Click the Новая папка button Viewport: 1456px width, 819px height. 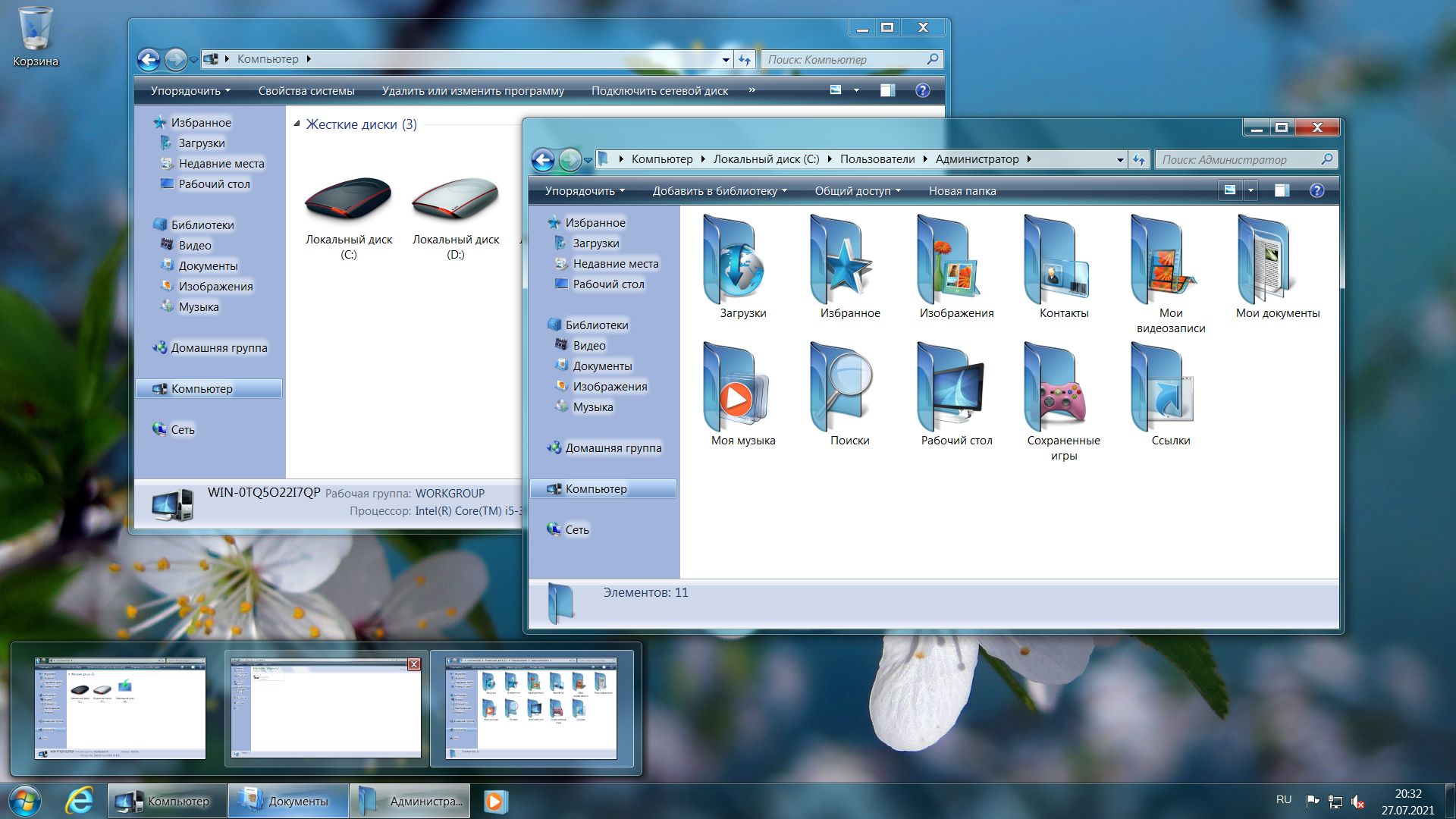click(962, 191)
